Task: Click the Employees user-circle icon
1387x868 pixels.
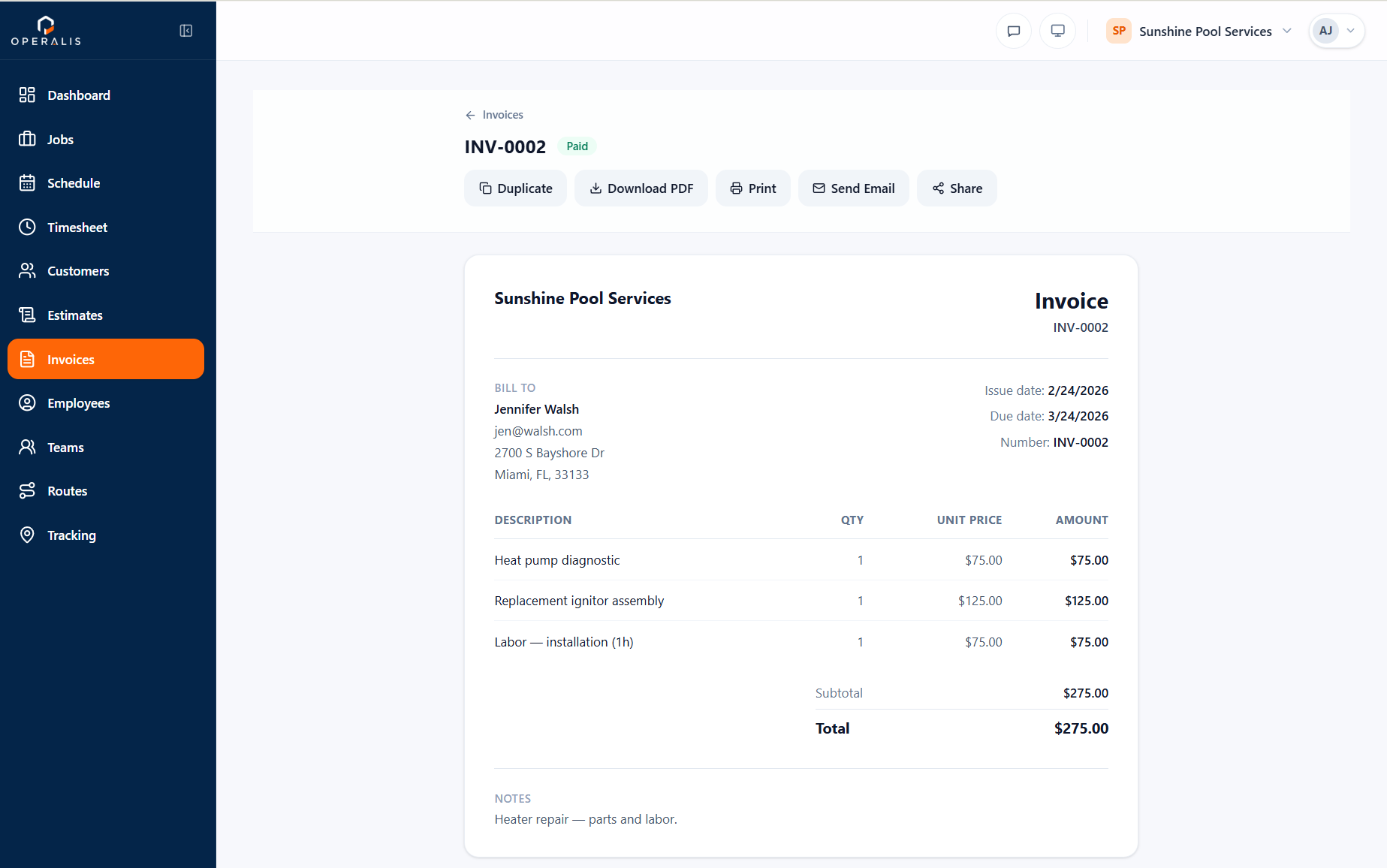Action: pyautogui.click(x=27, y=402)
